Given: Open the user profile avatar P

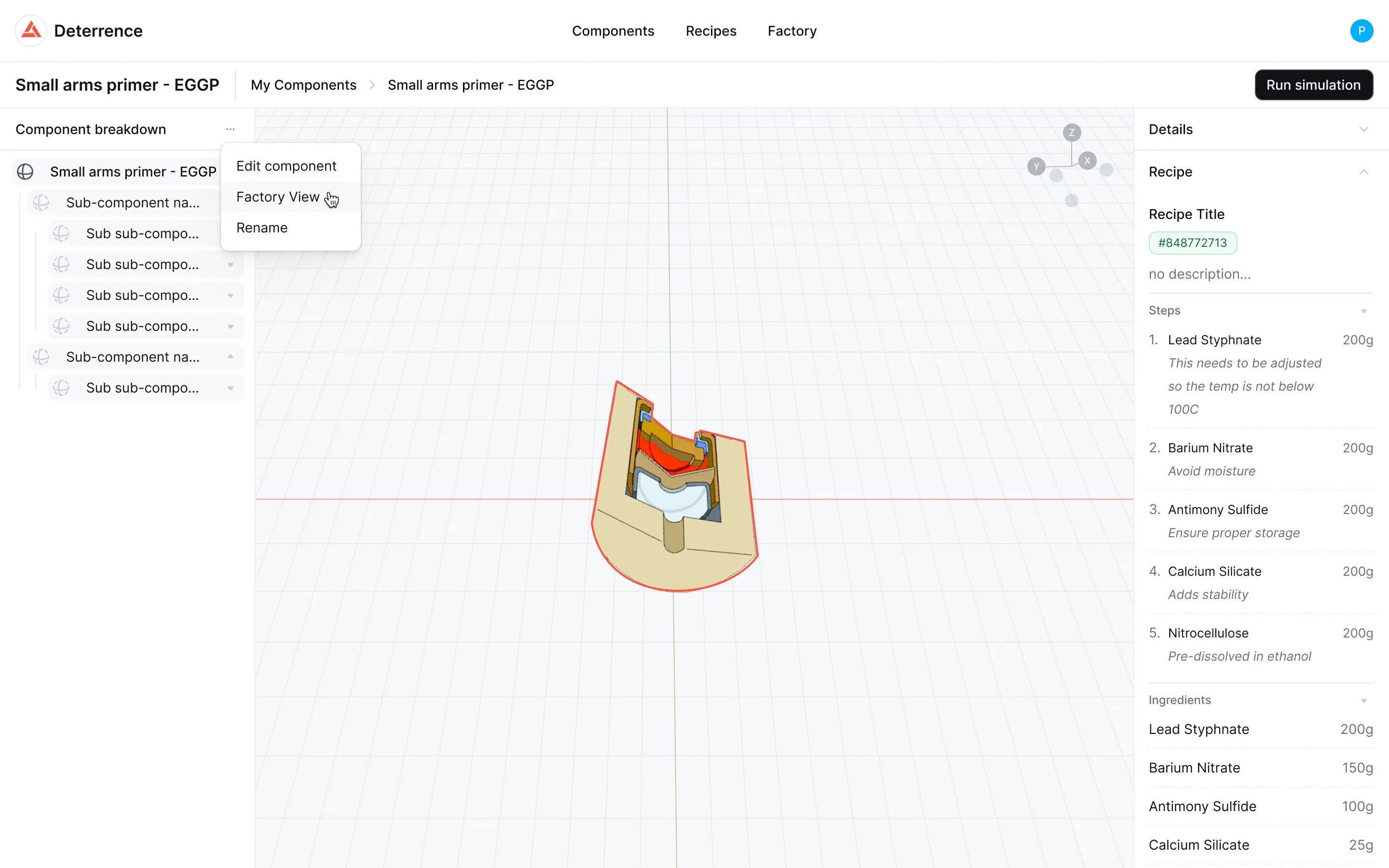Looking at the screenshot, I should coord(1361,30).
